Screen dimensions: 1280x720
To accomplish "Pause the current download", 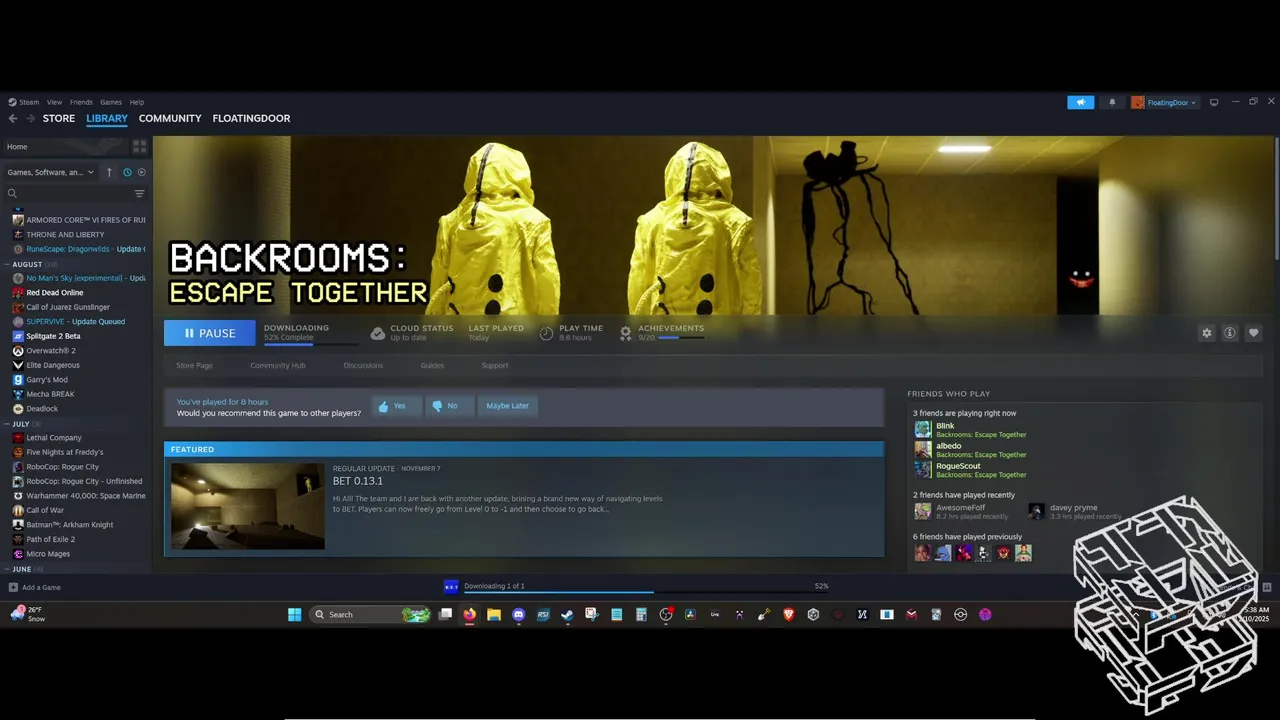I will coord(210,333).
